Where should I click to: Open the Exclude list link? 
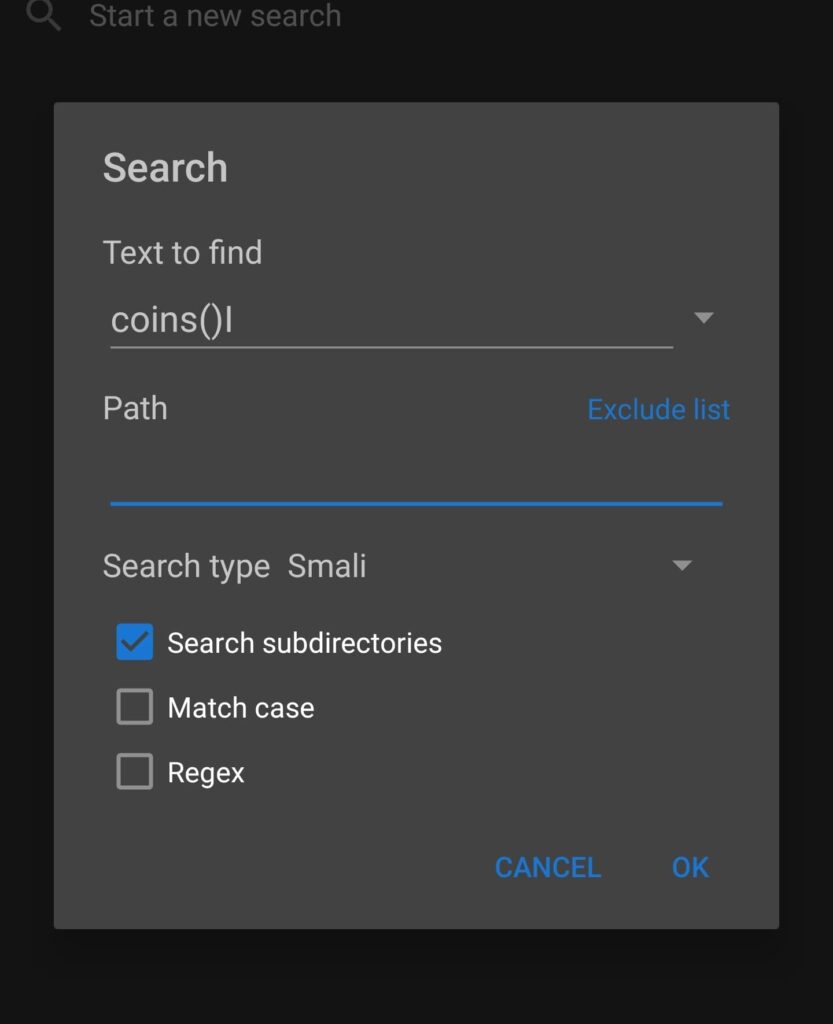(659, 409)
